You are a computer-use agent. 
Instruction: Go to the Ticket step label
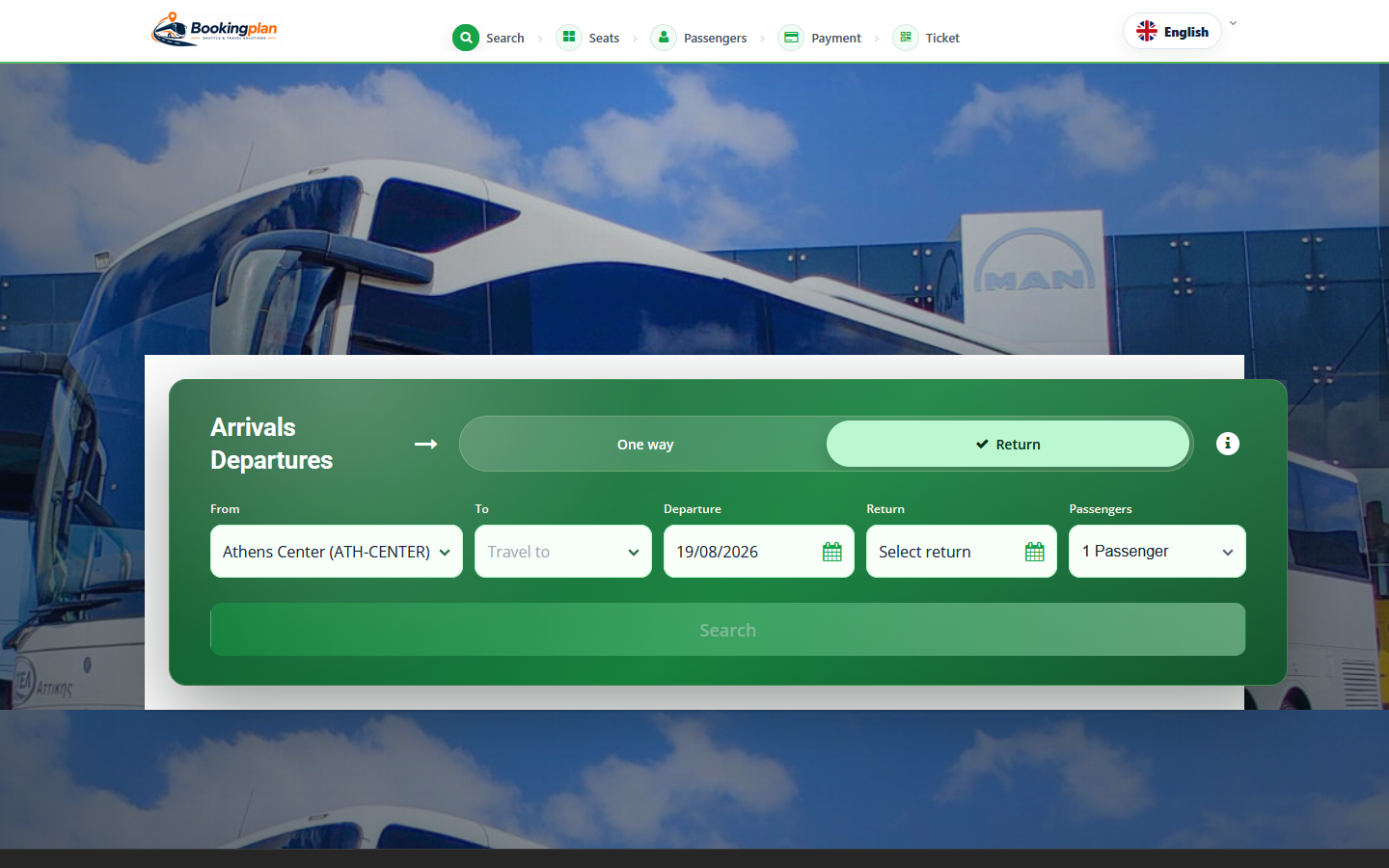coord(942,39)
